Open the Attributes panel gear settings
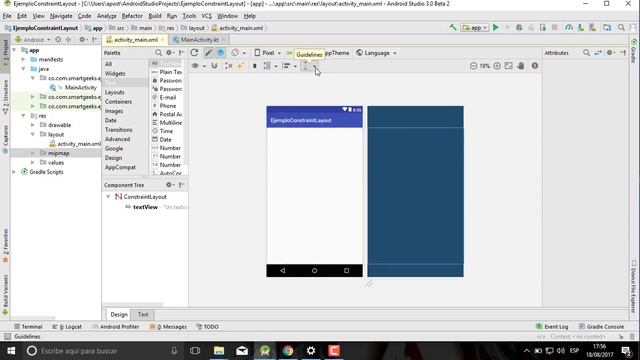The width and height of the screenshot is (640, 360). (x=610, y=53)
